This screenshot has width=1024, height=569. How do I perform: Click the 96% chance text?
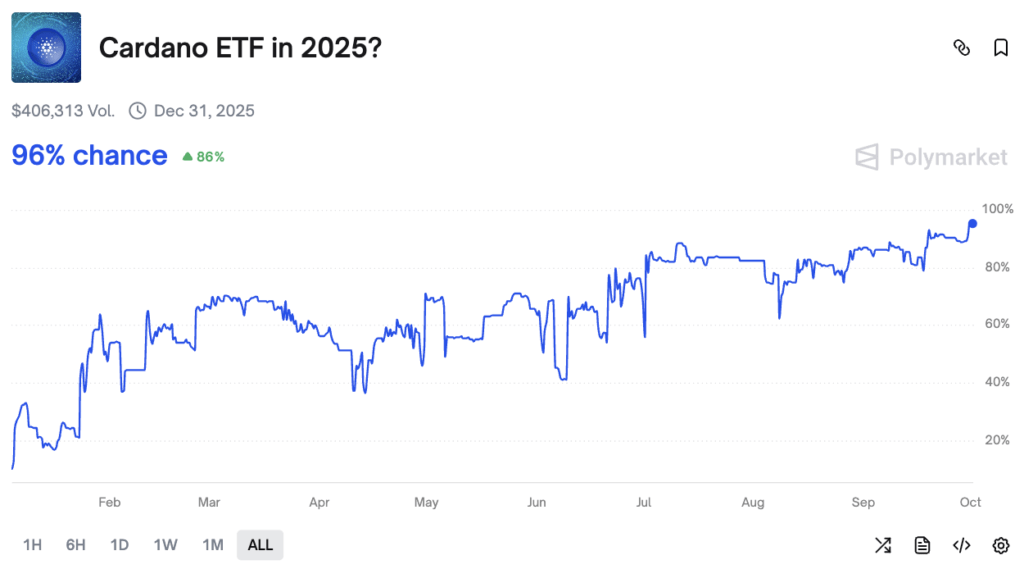(x=89, y=156)
